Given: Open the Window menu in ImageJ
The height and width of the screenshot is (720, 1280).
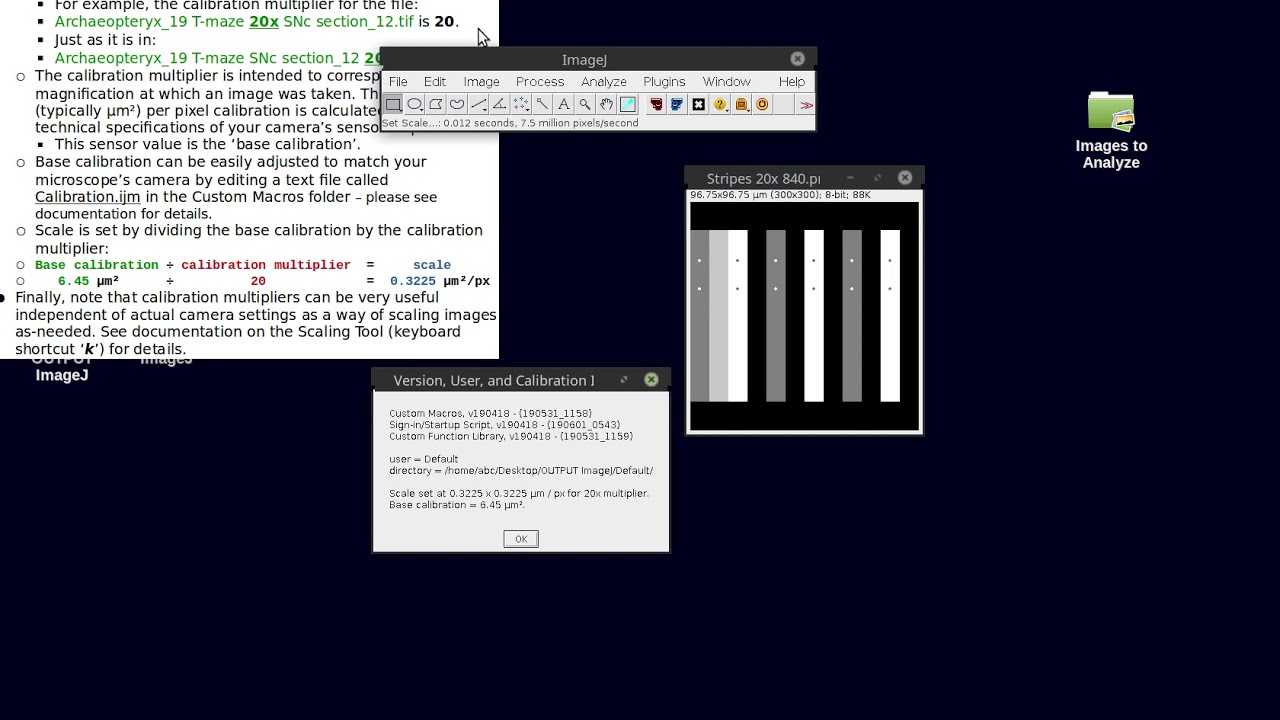Looking at the screenshot, I should coord(726,82).
